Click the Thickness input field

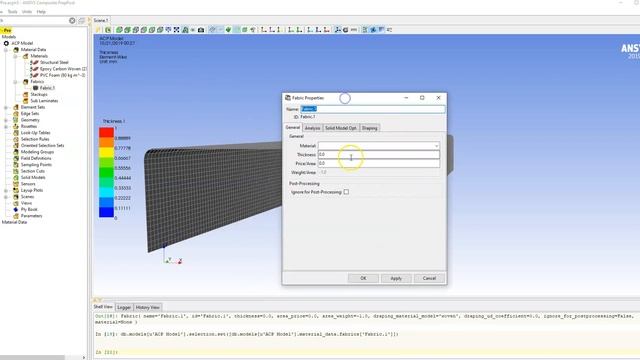tap(379, 155)
